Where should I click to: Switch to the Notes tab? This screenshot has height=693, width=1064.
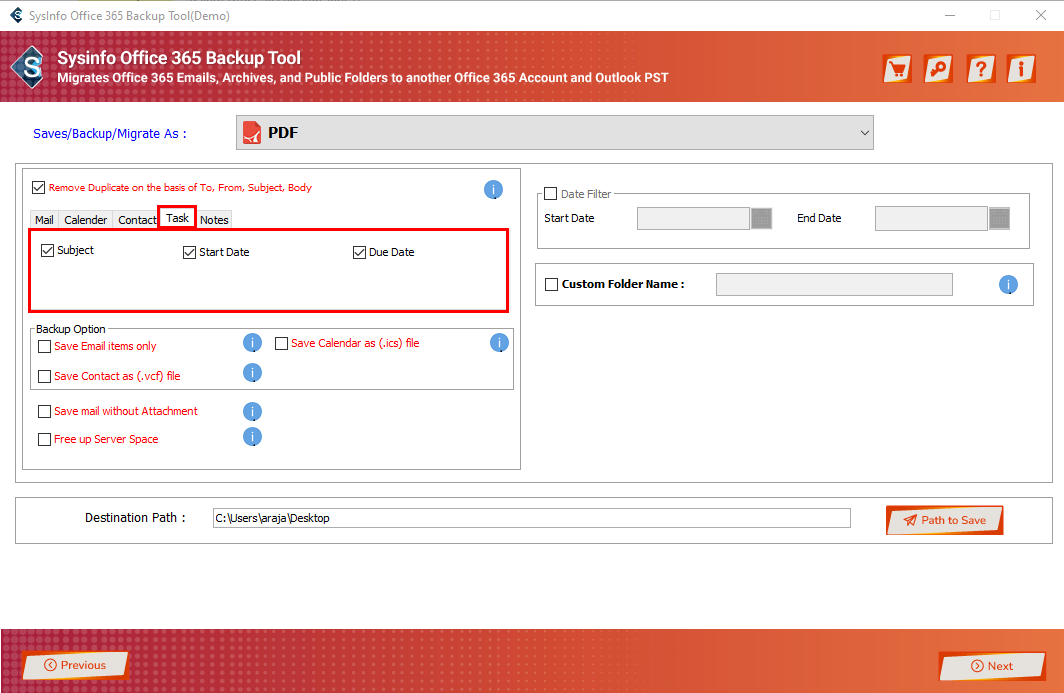pyautogui.click(x=214, y=220)
